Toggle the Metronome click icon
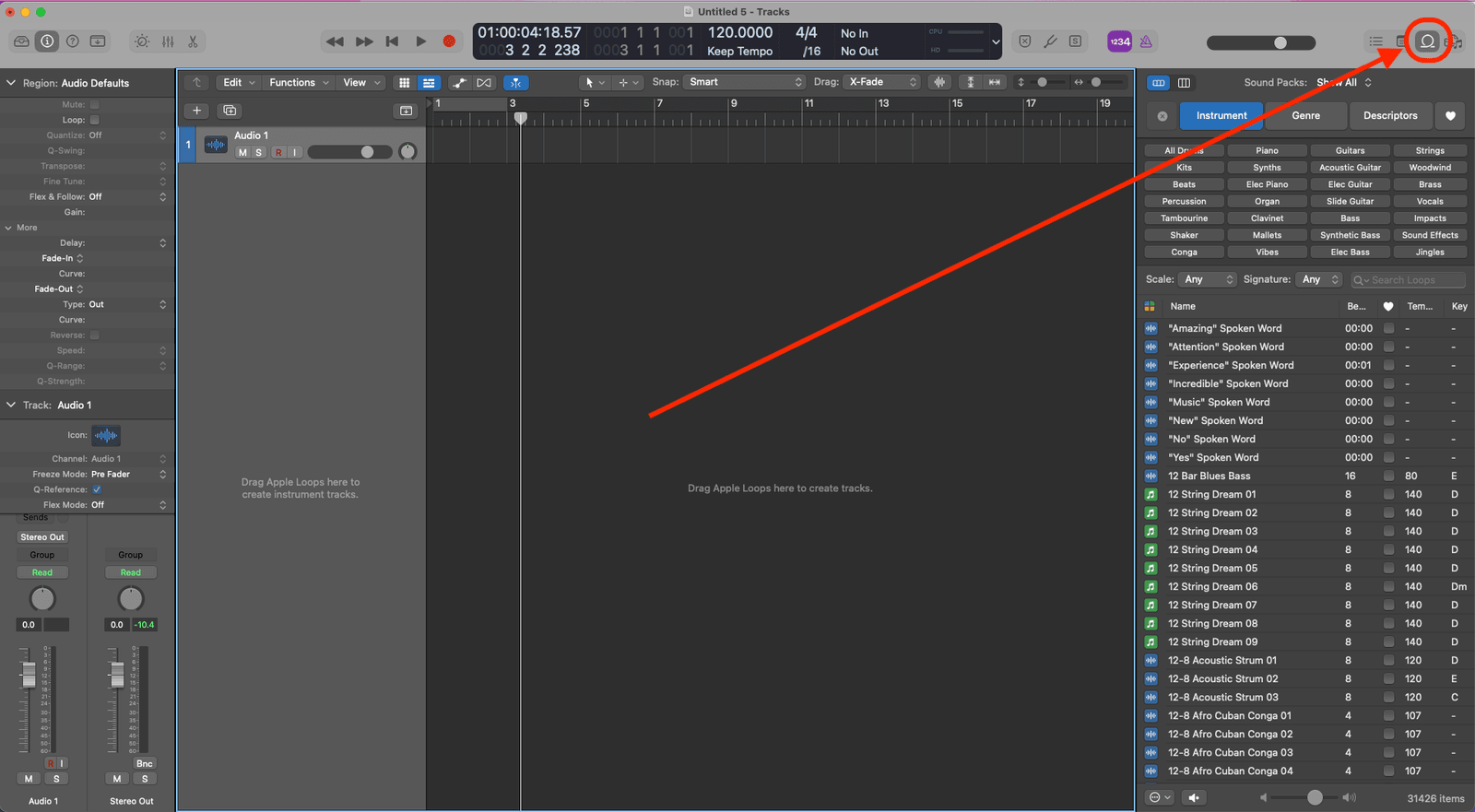This screenshot has height=812, width=1475. point(1146,41)
